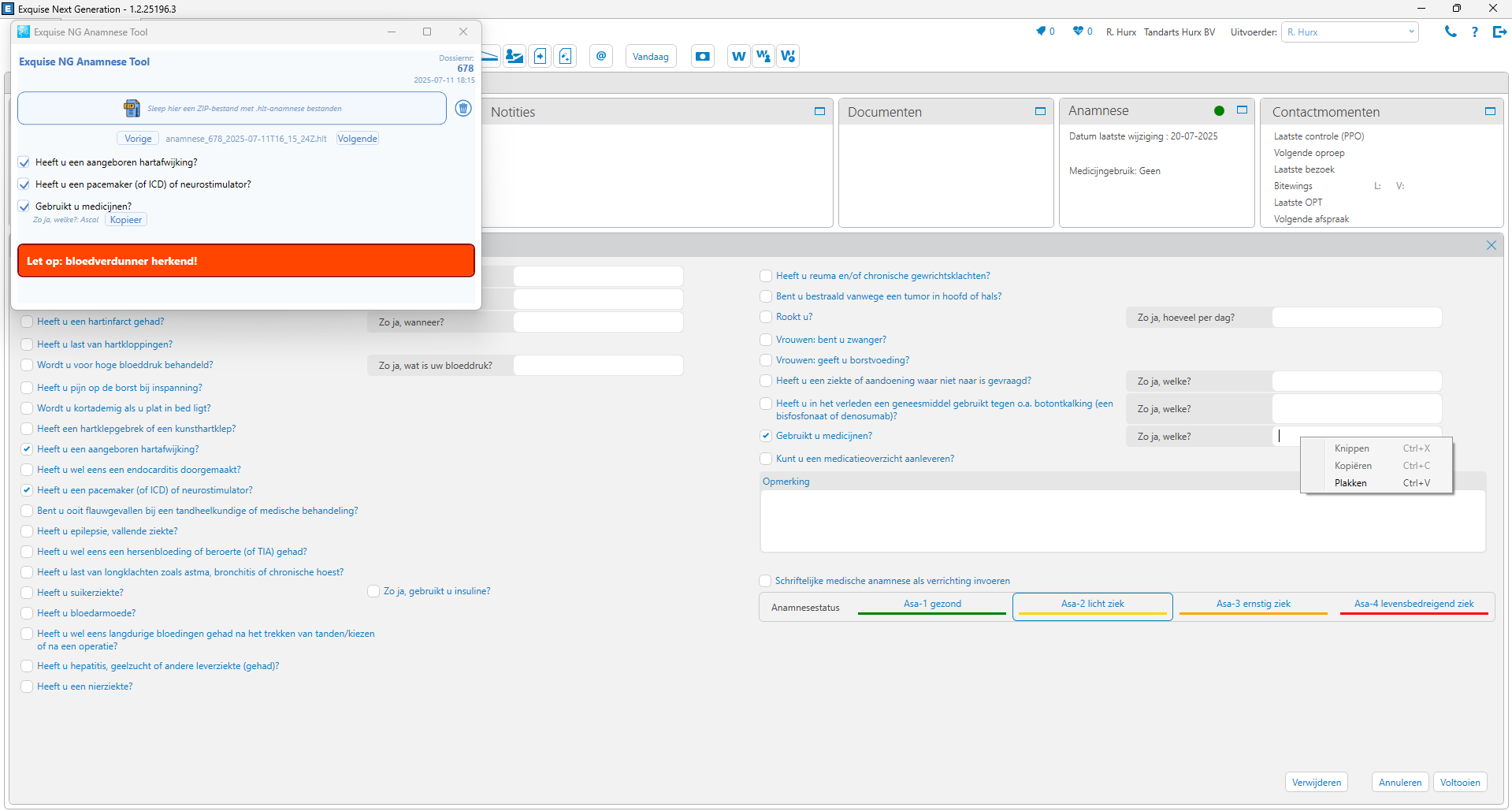The width and height of the screenshot is (1512, 811).
Task: Choose Knippen from the context menu
Action: tap(1376, 448)
